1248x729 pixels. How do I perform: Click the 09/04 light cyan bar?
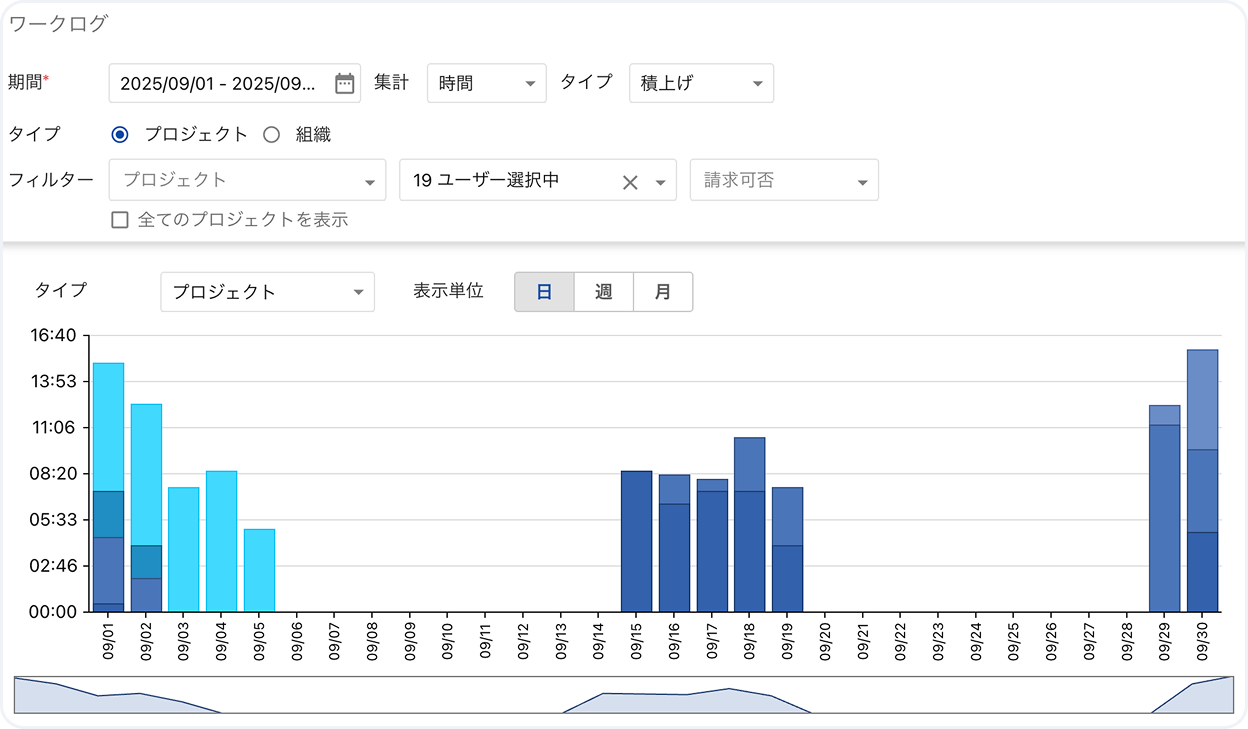[x=221, y=541]
